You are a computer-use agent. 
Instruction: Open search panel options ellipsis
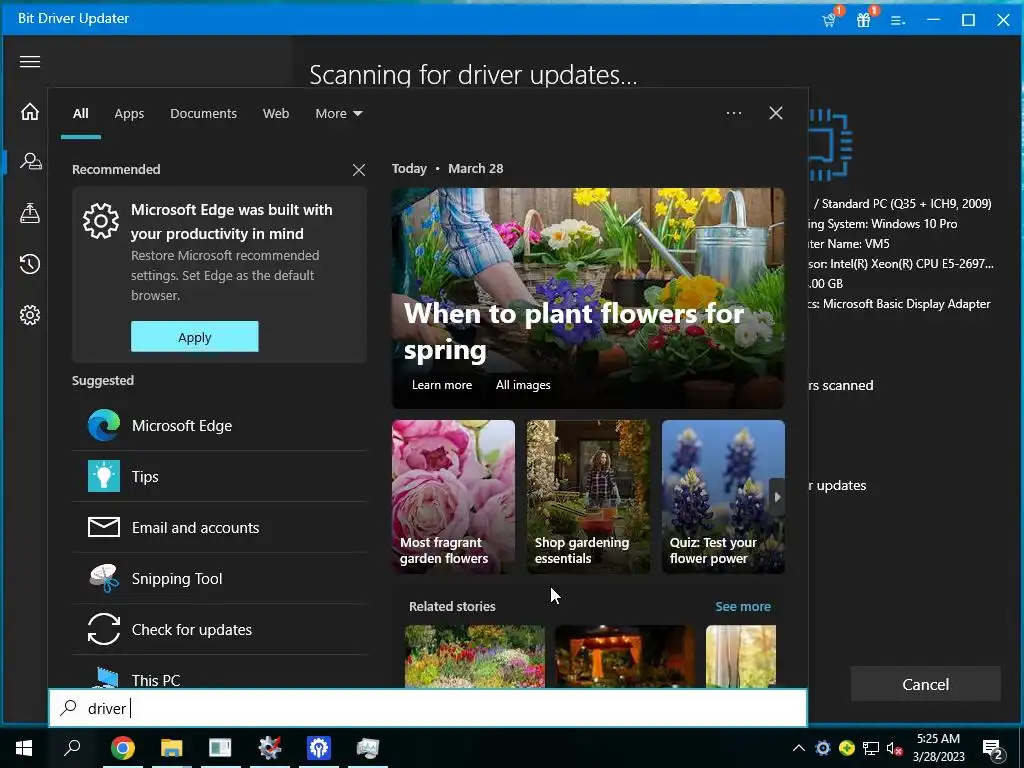(x=734, y=113)
